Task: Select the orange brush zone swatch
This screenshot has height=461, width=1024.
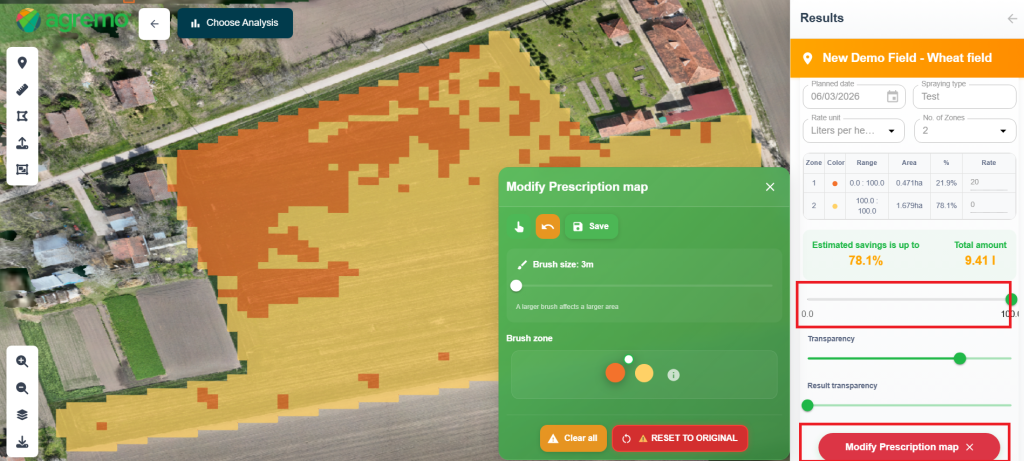Action: point(615,373)
